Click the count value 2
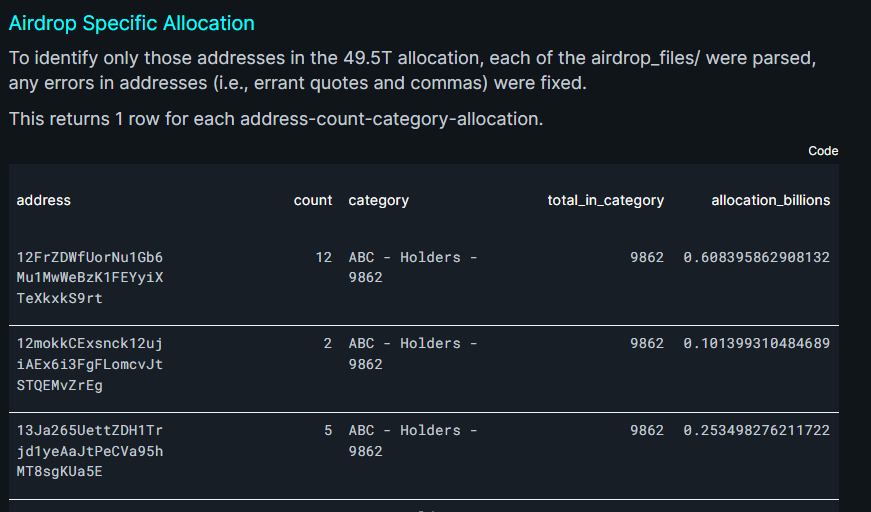This screenshot has width=871, height=512. 328,344
